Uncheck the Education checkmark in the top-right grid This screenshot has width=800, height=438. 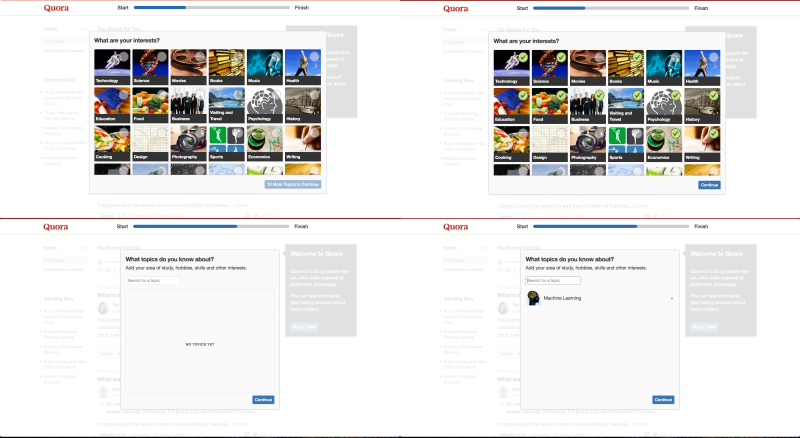point(523,95)
